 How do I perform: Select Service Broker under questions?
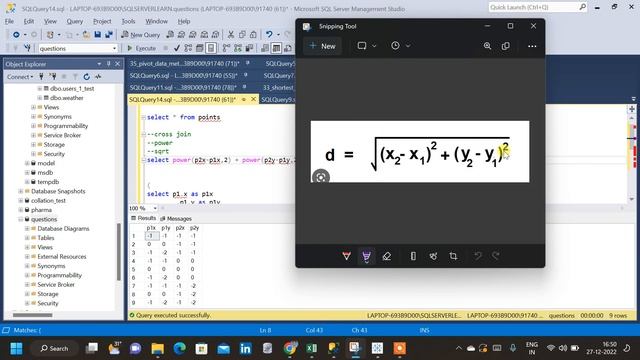(56, 284)
